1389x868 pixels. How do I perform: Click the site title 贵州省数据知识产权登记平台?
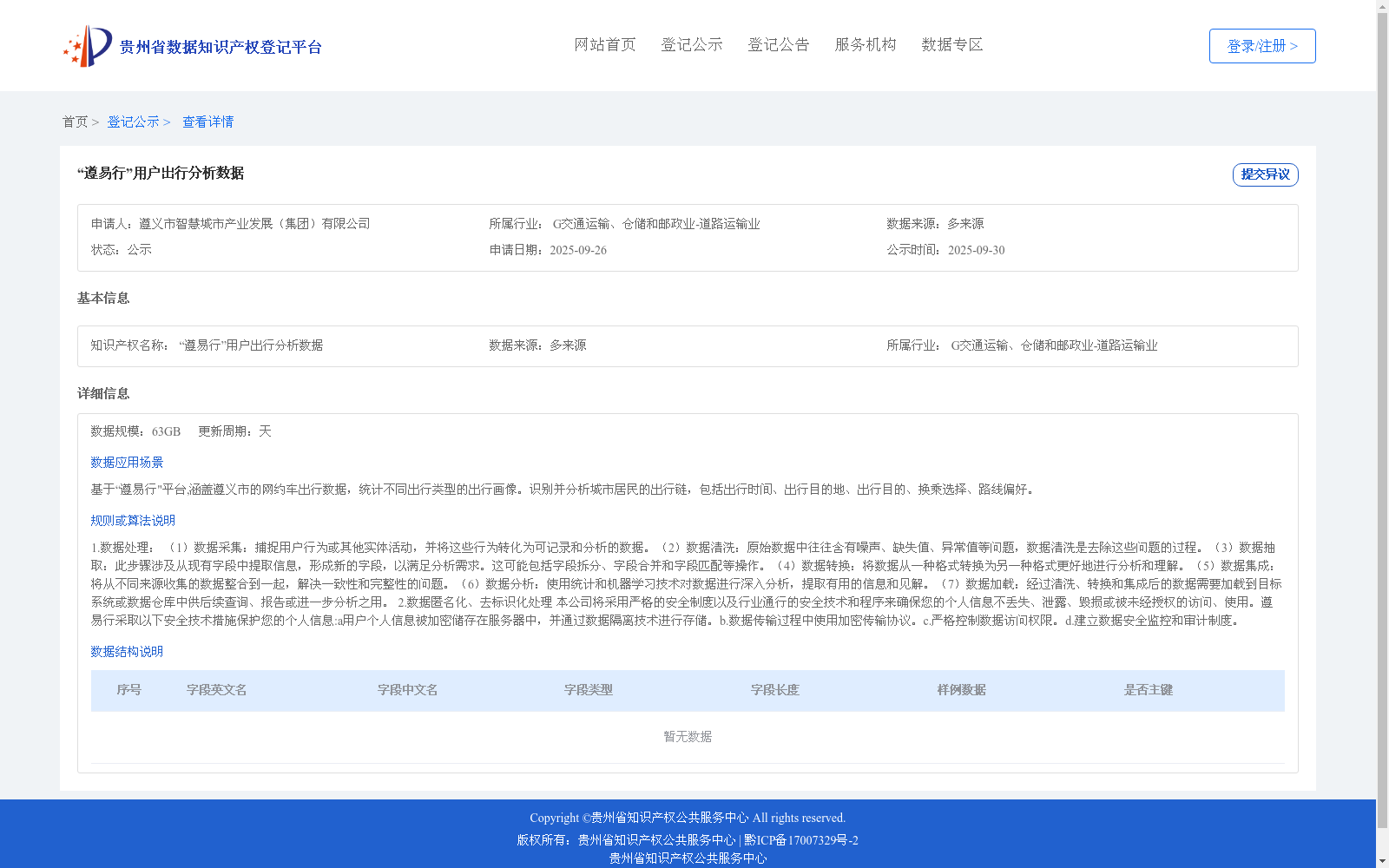pos(221,47)
